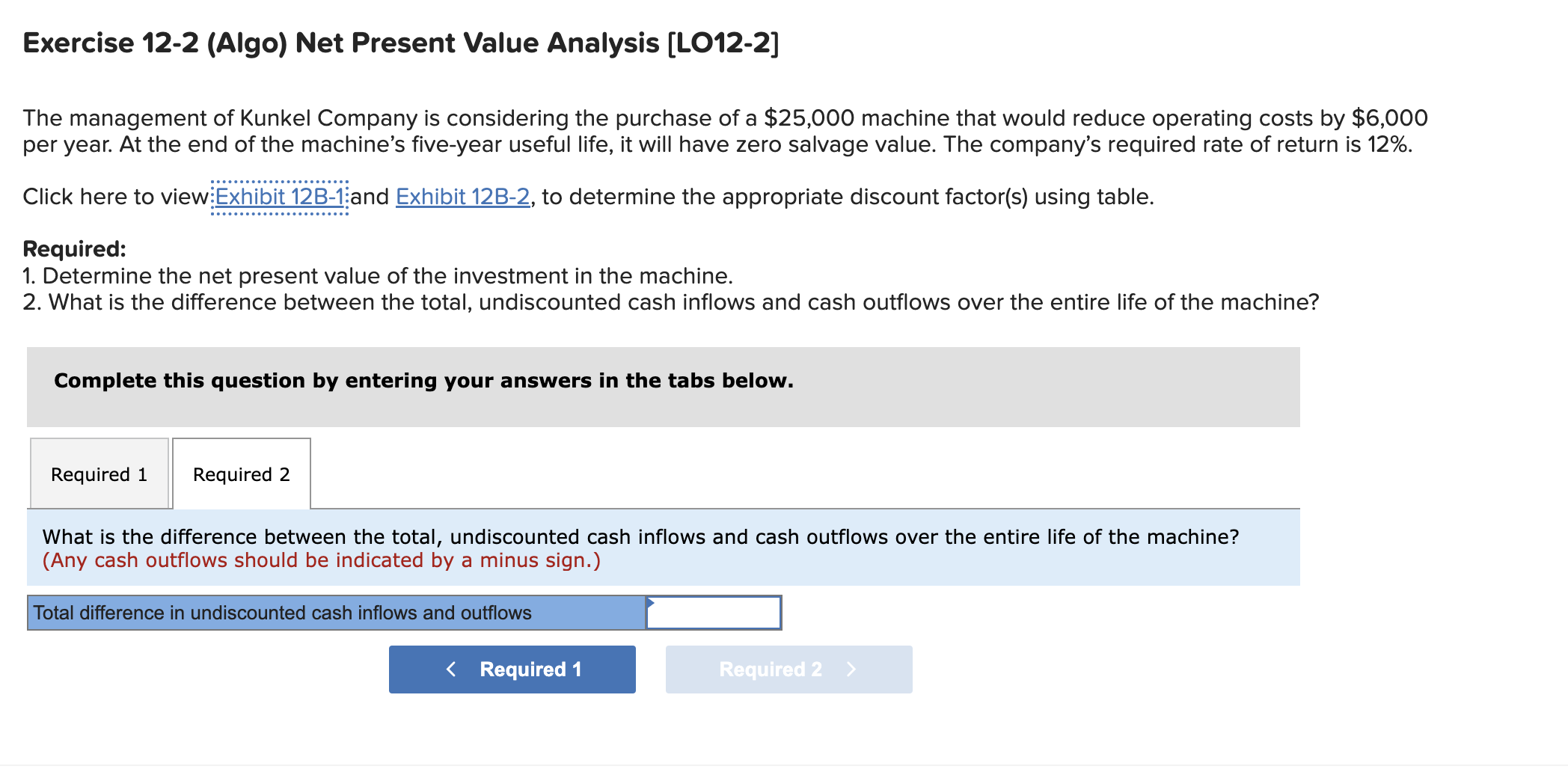Open Exhibit 12B-2 table

tap(462, 196)
